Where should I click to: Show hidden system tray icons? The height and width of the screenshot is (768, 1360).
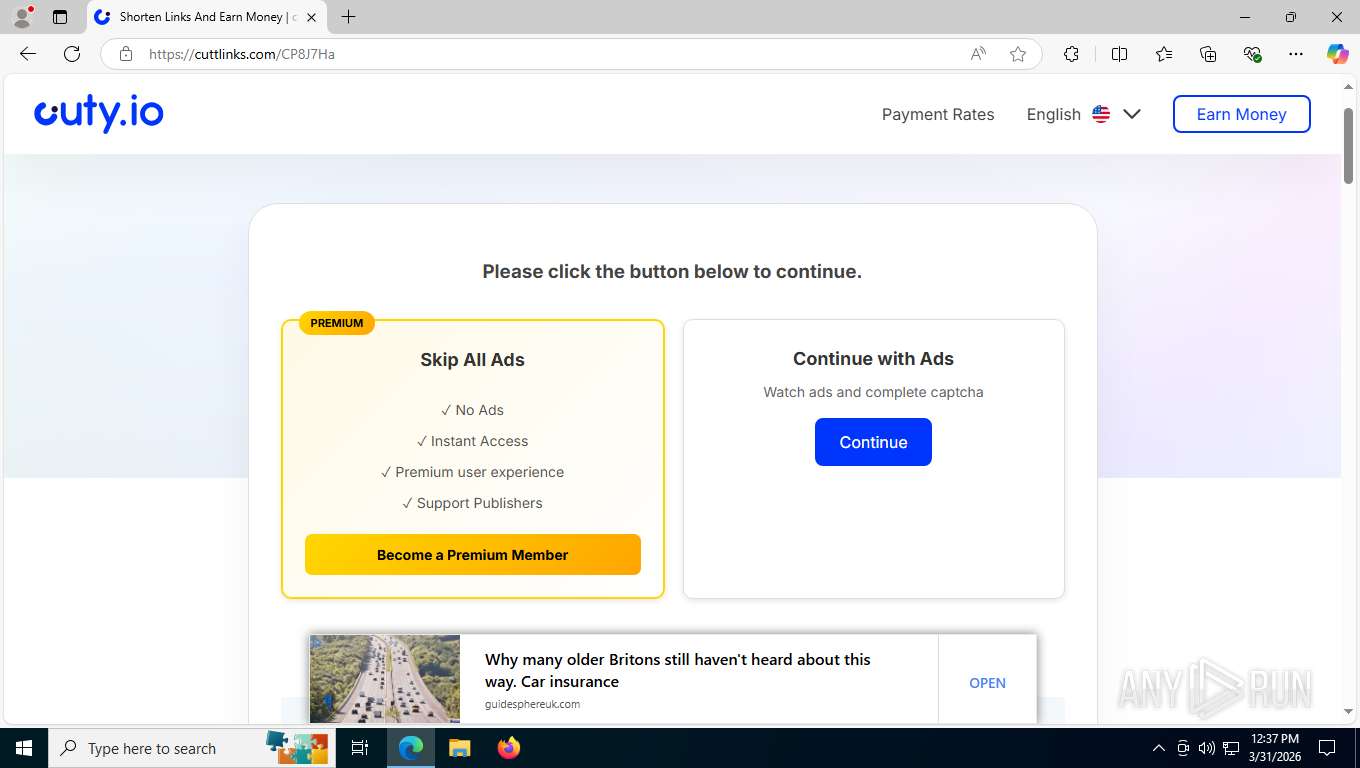(1159, 748)
